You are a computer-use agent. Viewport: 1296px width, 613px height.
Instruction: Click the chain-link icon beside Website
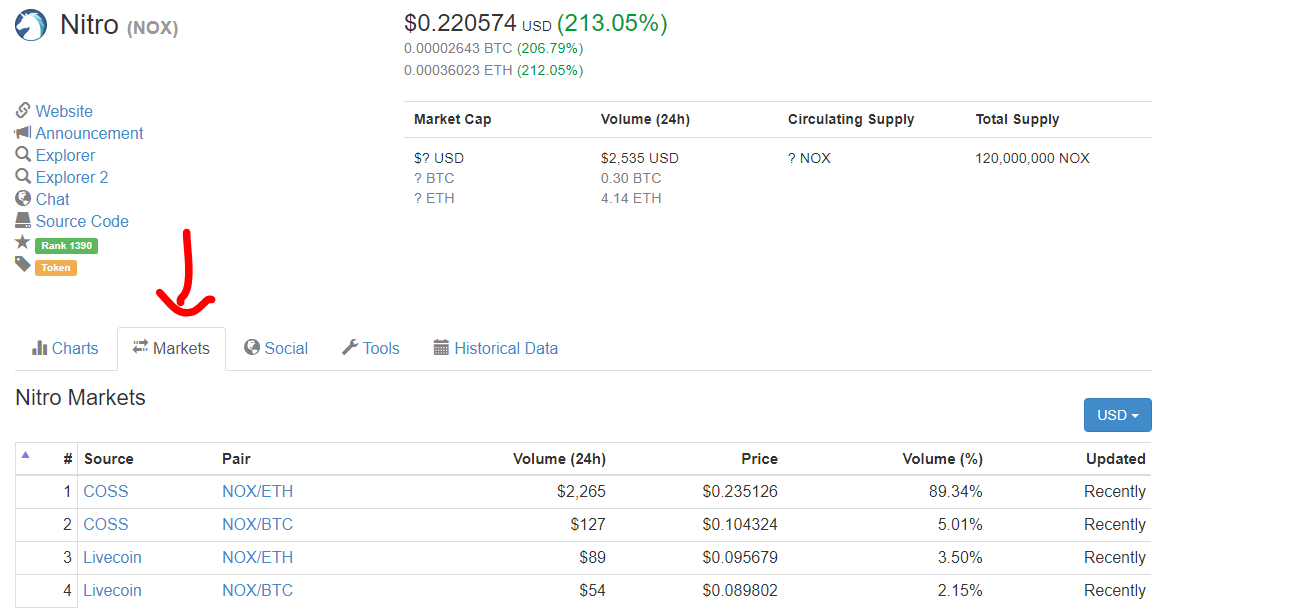point(23,111)
